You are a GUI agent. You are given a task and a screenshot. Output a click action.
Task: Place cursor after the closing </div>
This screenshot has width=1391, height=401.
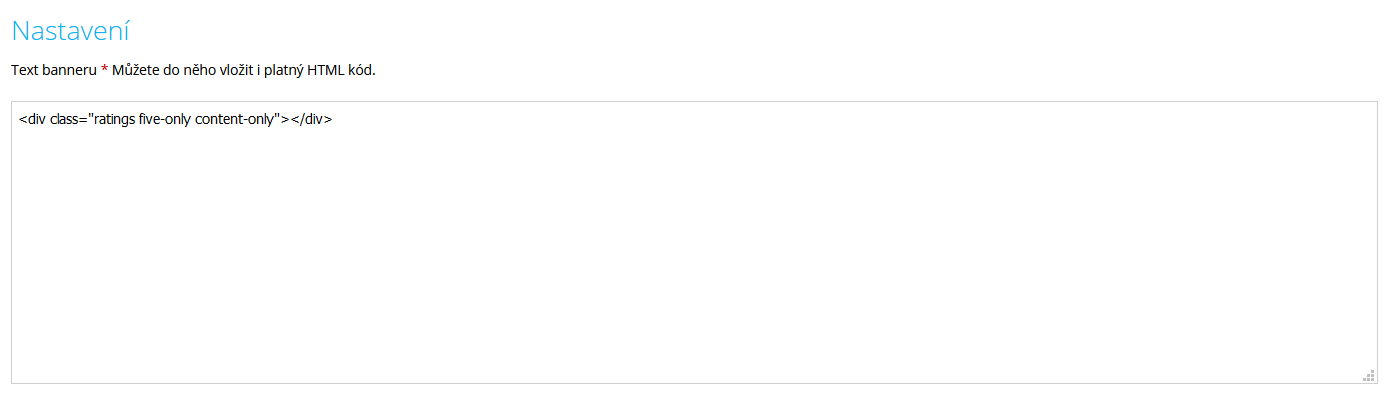point(334,119)
